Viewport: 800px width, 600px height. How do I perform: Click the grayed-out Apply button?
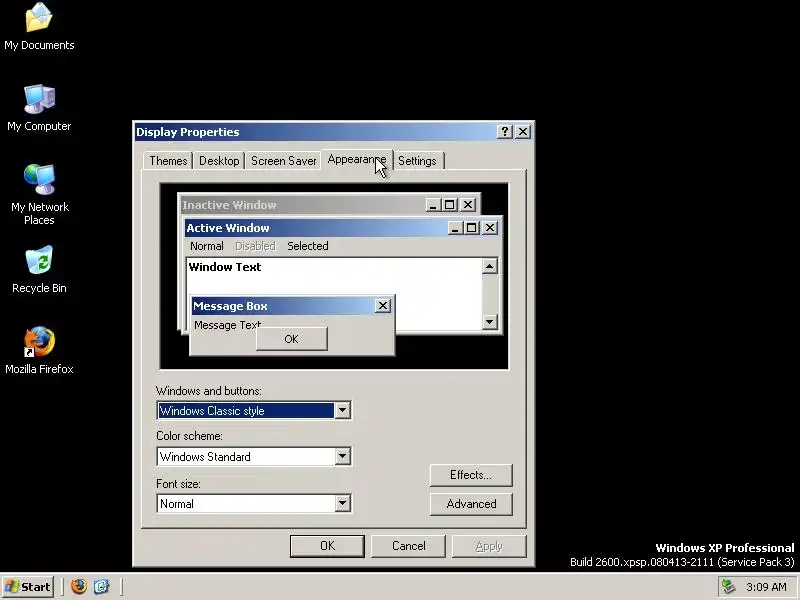coord(489,546)
